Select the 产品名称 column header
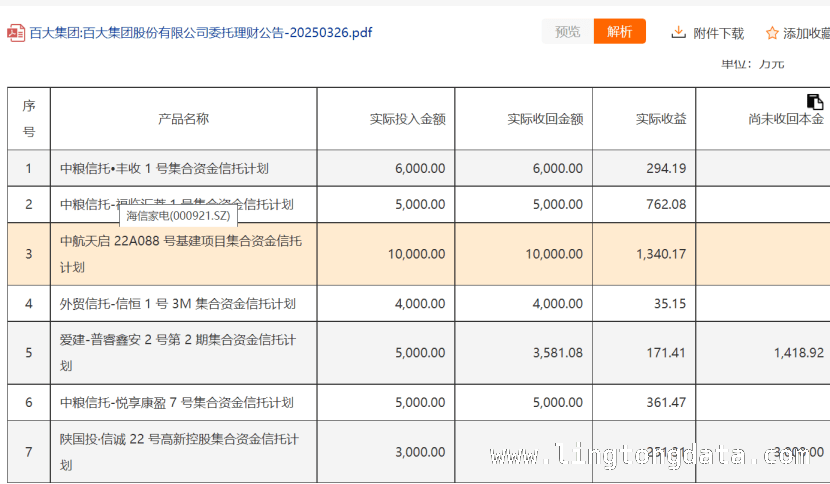Image resolution: width=830 pixels, height=484 pixels. pos(184,119)
